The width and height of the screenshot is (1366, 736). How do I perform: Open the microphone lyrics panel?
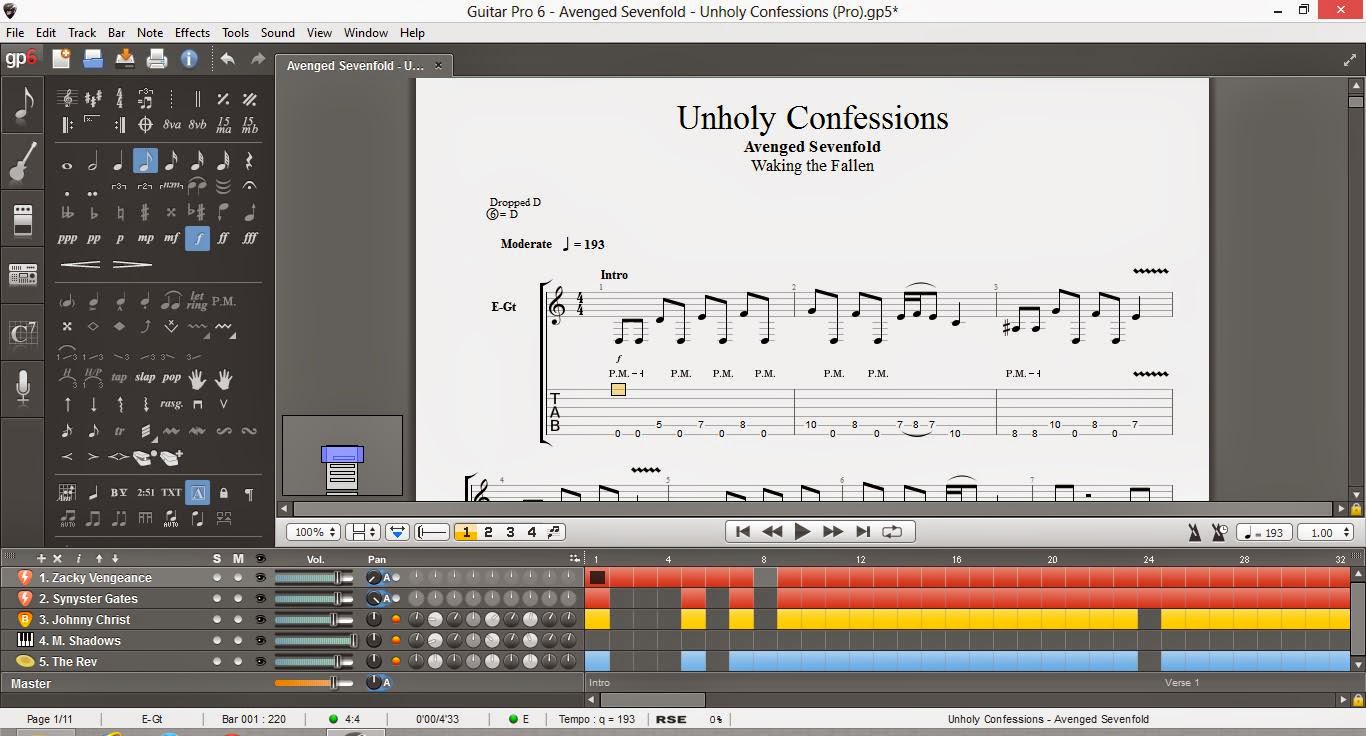22,387
